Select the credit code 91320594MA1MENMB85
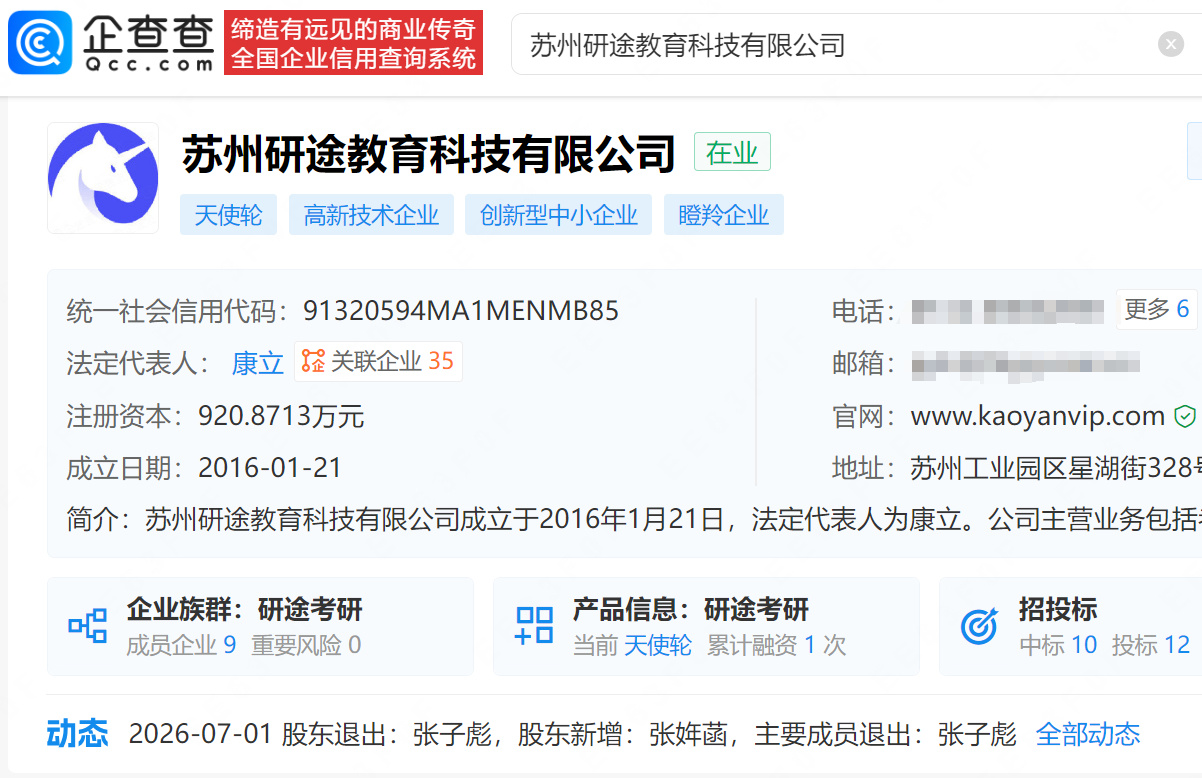The image size is (1202, 778). pos(461,311)
